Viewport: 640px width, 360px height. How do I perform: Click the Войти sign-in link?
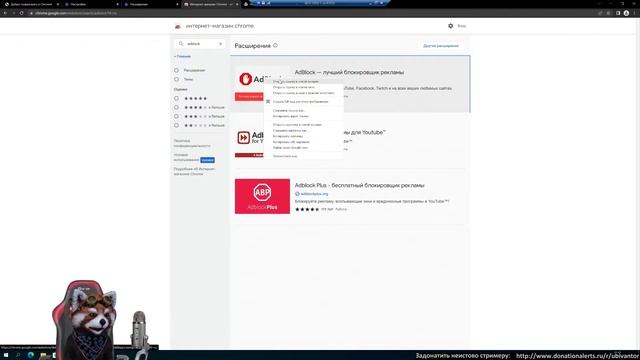[x=462, y=26]
